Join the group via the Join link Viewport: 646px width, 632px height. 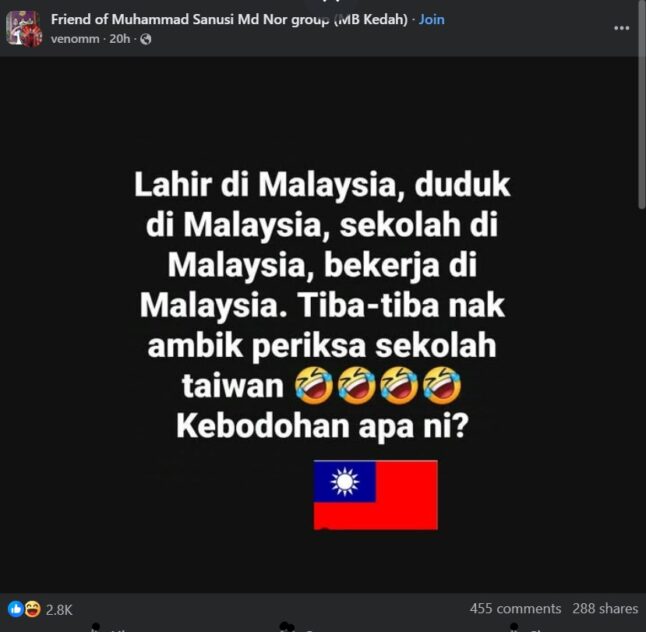[x=431, y=19]
